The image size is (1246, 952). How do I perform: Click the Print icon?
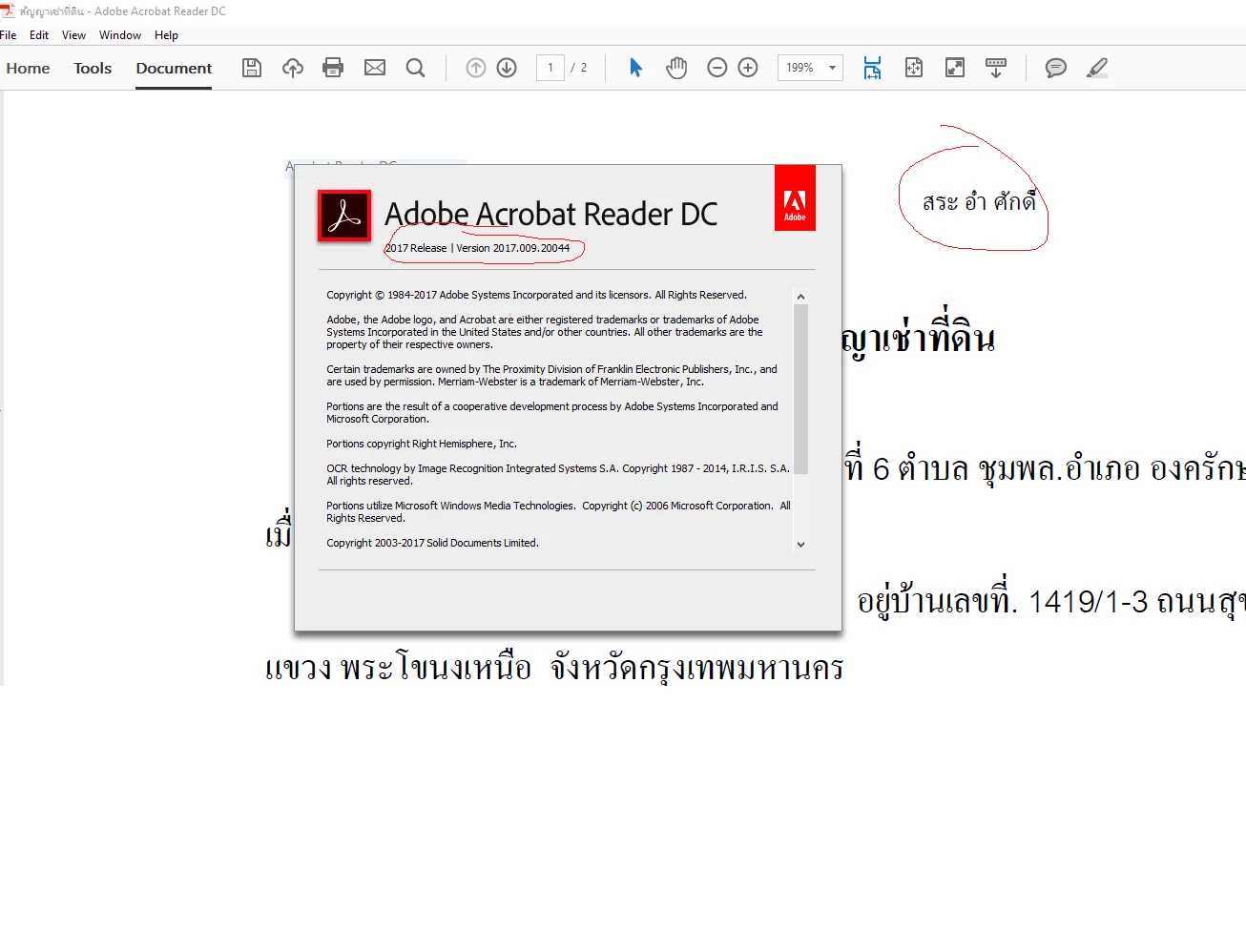coord(333,68)
